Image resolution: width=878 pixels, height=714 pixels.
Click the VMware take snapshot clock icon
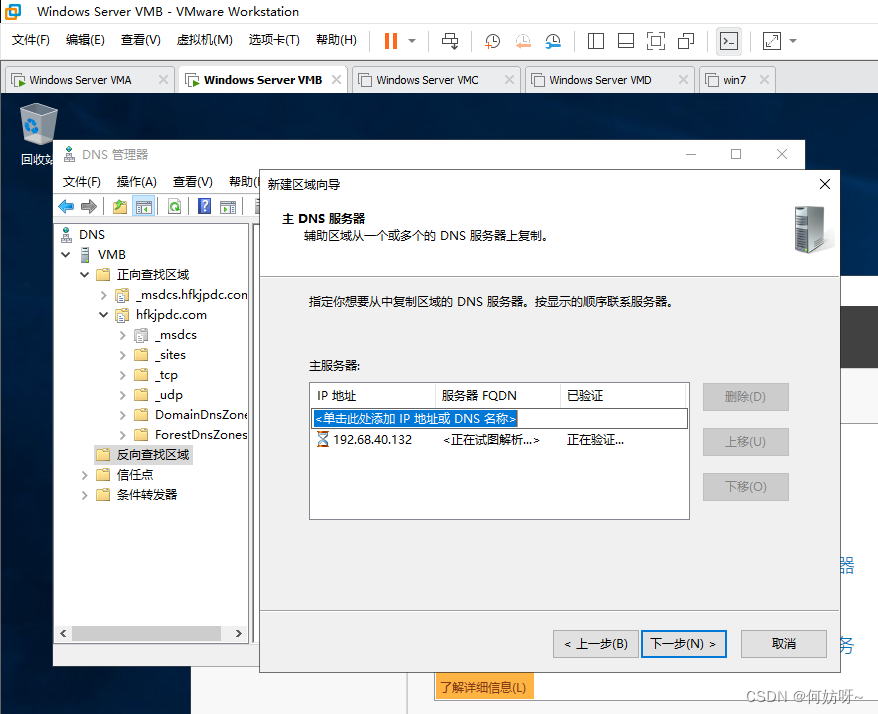493,41
